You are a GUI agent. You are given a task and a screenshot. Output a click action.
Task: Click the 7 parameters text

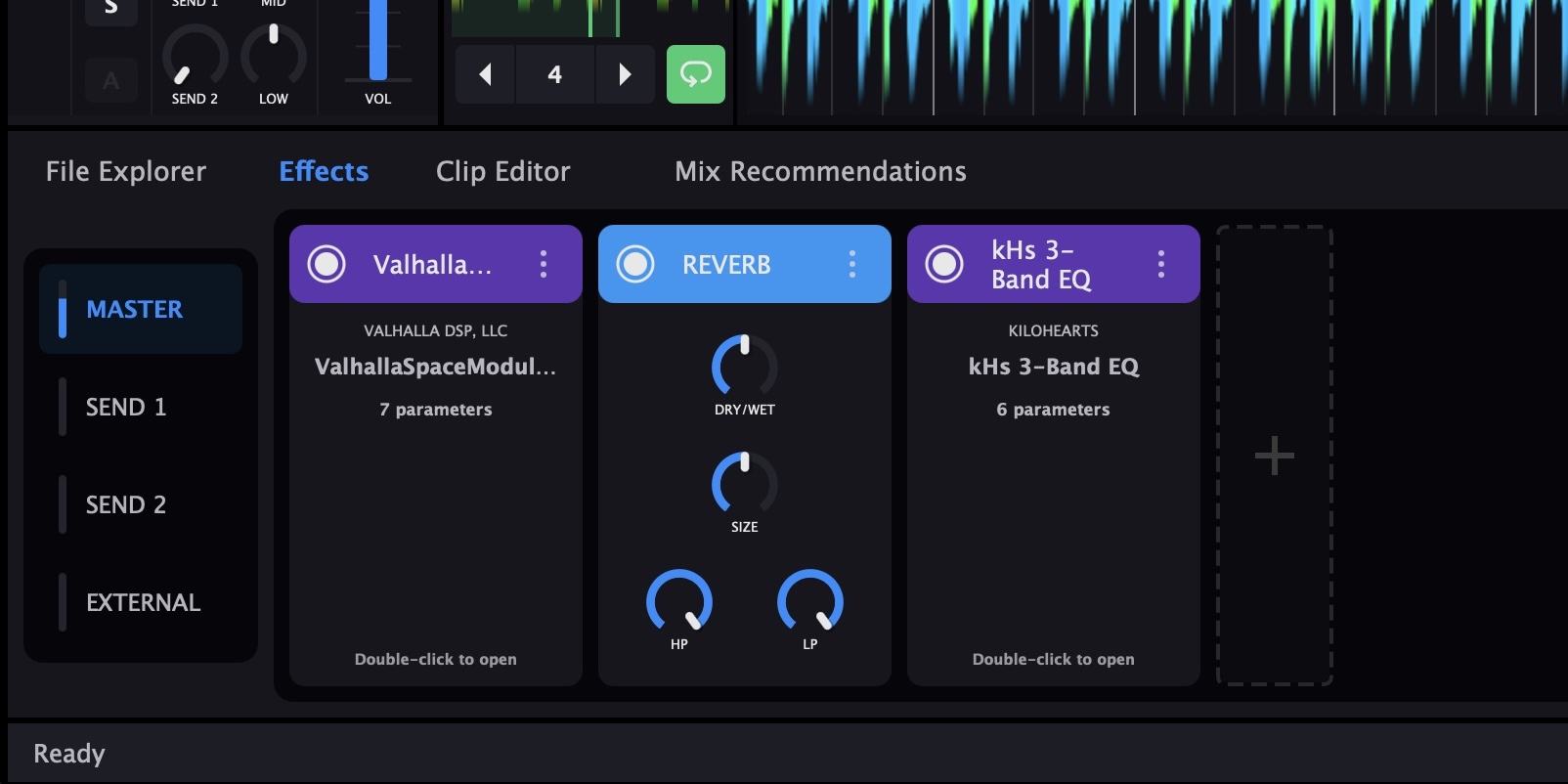tap(436, 410)
